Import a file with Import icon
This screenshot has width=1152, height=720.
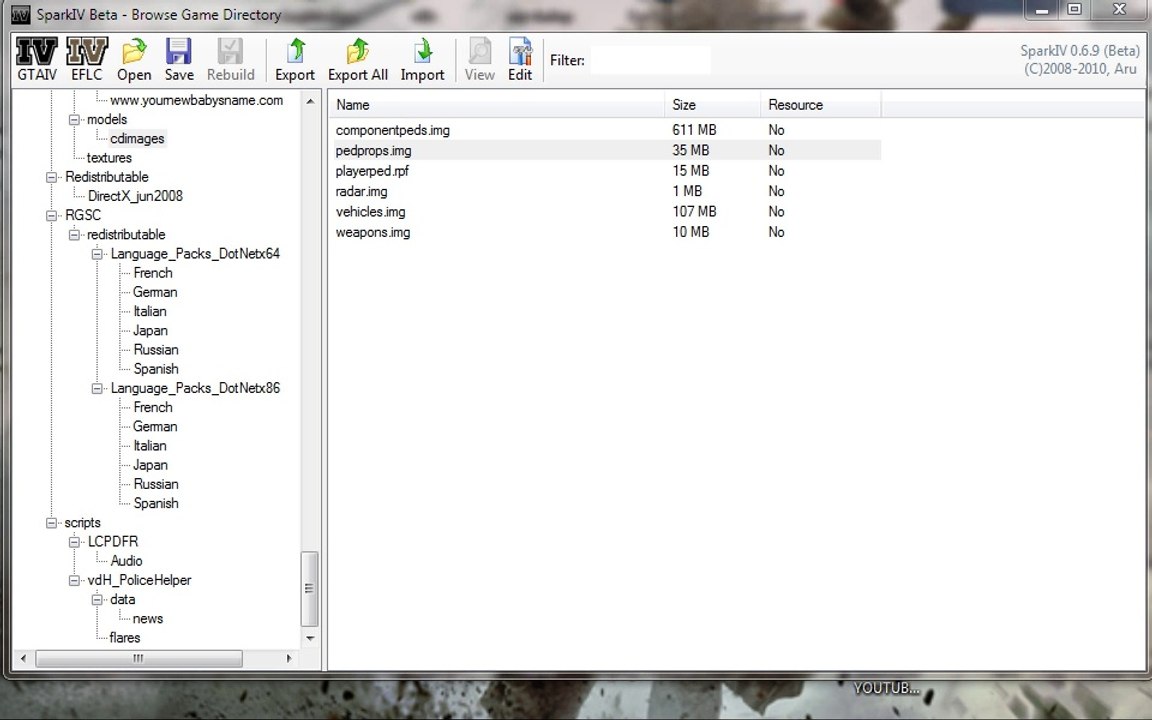(x=422, y=59)
